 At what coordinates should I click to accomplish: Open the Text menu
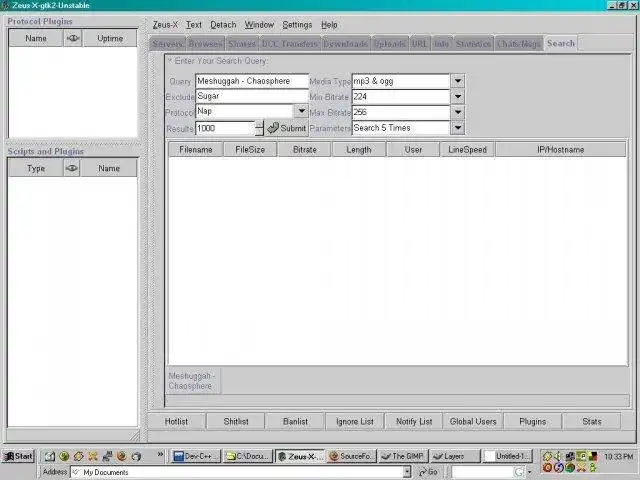[x=194, y=25]
